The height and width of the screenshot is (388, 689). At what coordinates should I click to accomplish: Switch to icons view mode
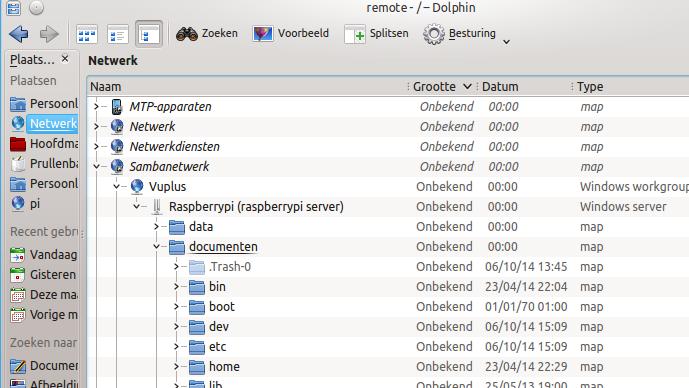(x=87, y=34)
